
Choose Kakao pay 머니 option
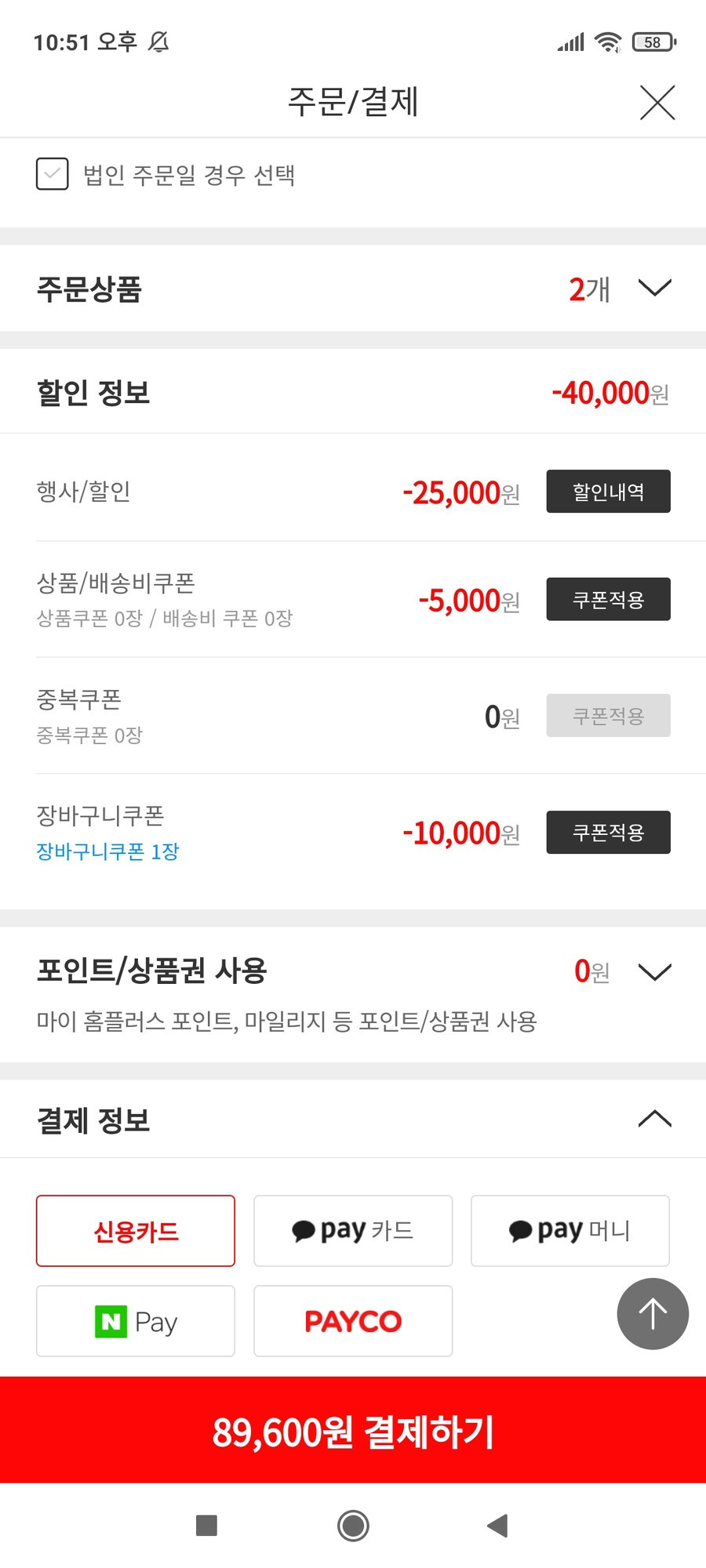pos(570,1230)
